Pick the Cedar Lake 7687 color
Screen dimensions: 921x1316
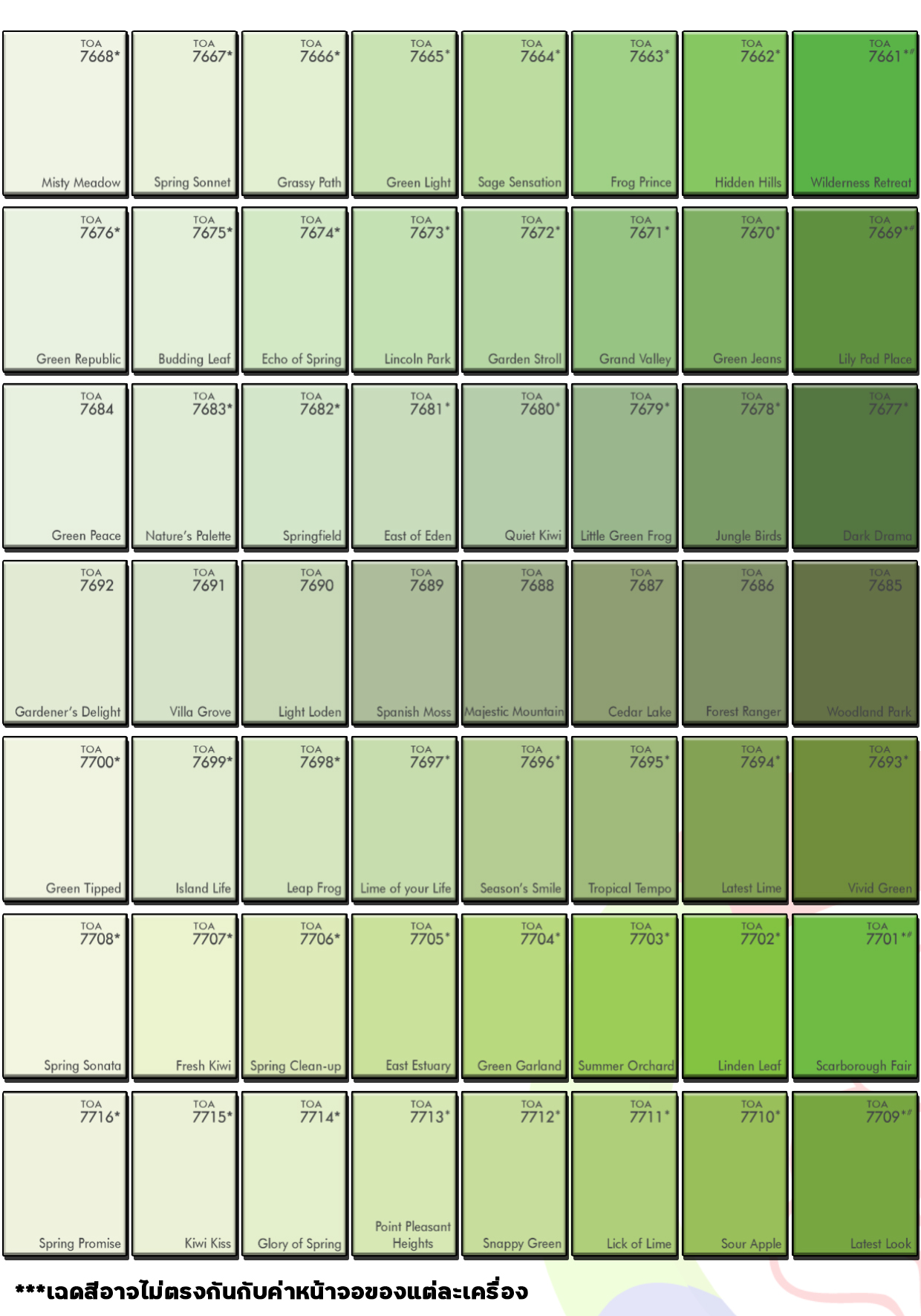625,643
